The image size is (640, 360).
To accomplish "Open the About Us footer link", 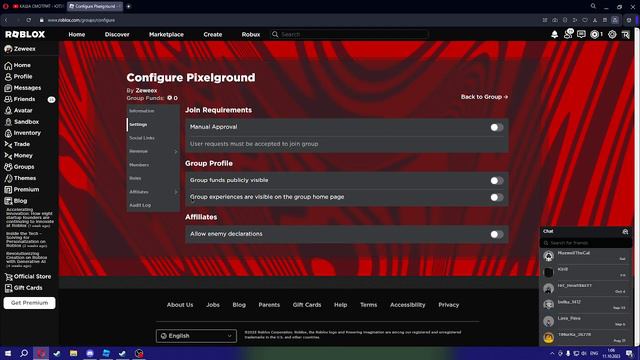I will (x=180, y=305).
